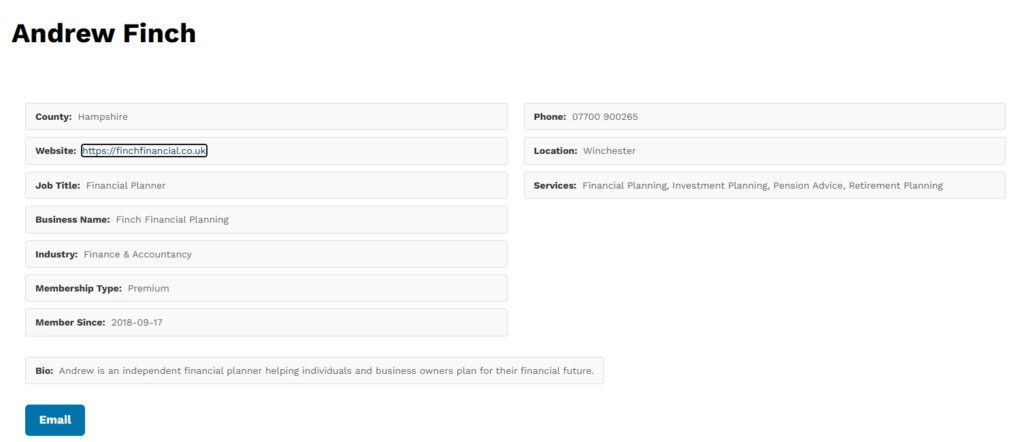Click the Bio label
Screen dimensions: 1024x442
coord(44,371)
